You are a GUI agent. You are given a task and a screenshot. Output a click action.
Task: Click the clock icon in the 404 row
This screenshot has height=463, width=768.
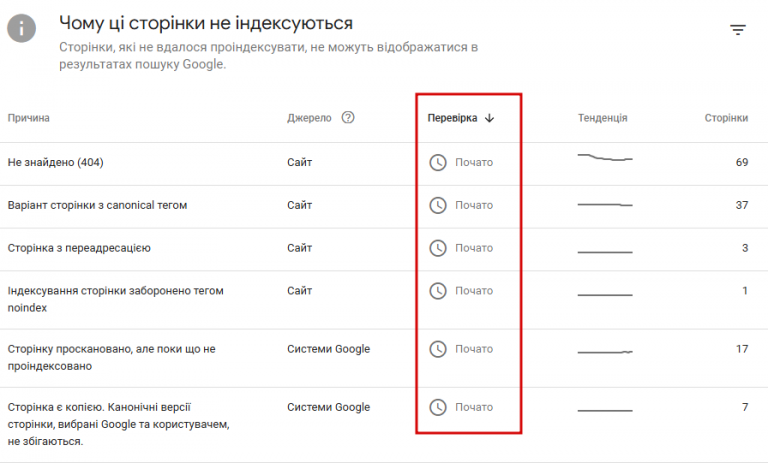point(437,162)
